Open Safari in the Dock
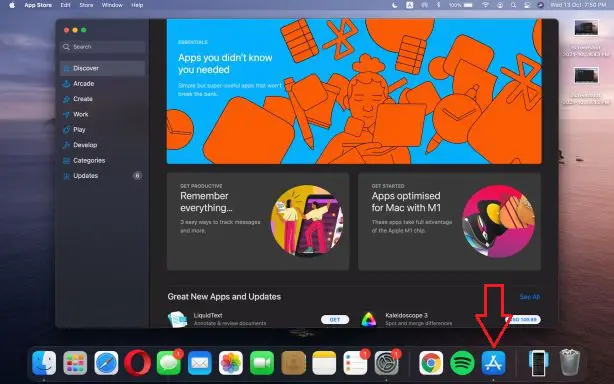Image resolution: width=614 pixels, height=384 pixels. 106,363
